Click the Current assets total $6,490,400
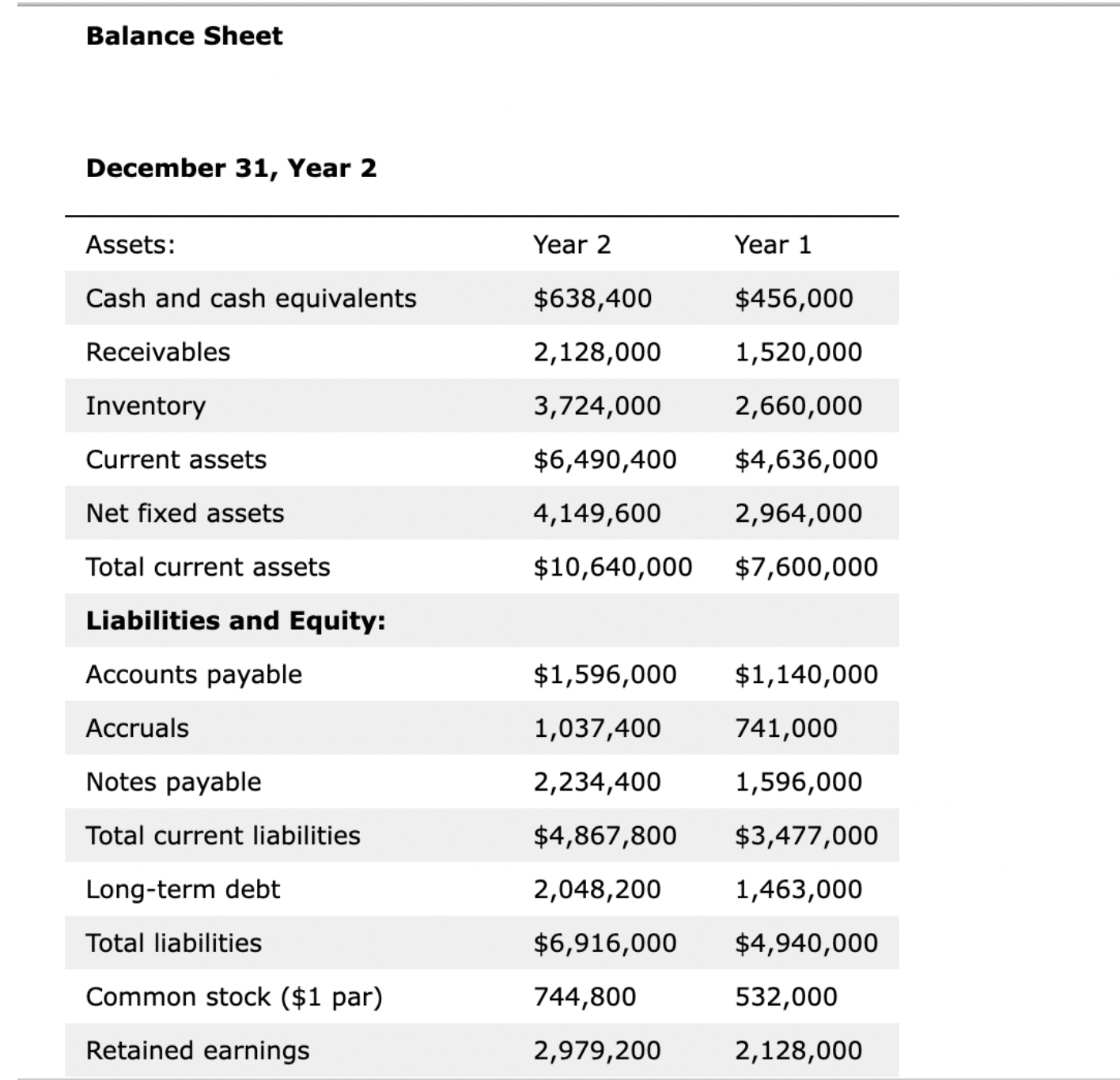 pos(605,459)
